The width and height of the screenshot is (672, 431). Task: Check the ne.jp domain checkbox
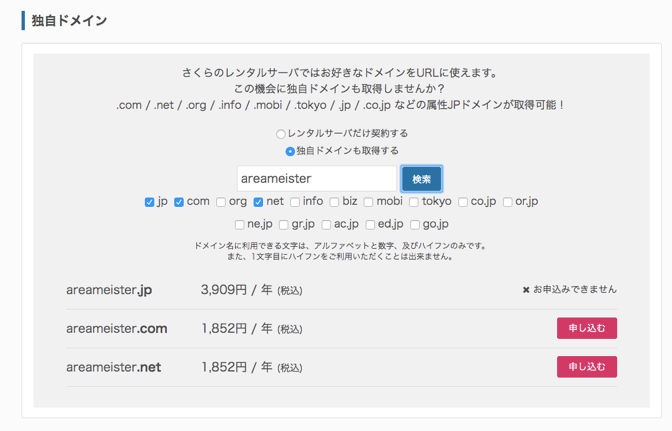point(239,226)
